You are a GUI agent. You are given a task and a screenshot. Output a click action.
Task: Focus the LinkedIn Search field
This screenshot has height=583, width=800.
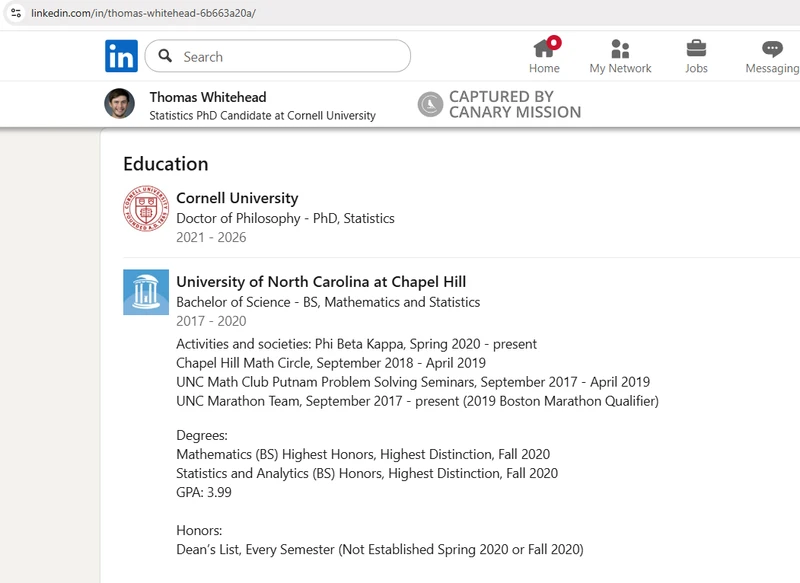278,56
